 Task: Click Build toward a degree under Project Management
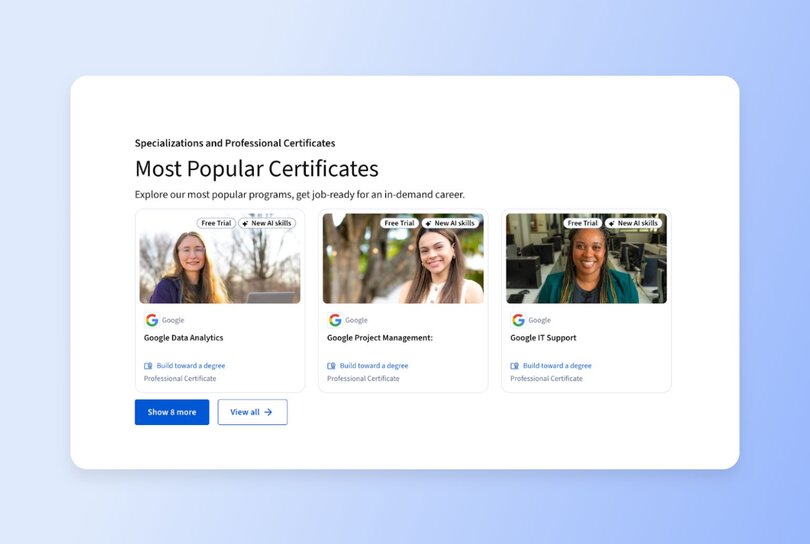tap(374, 366)
